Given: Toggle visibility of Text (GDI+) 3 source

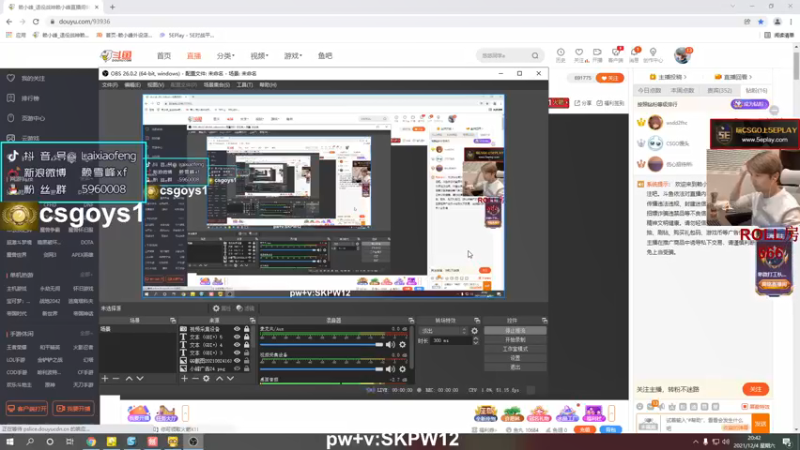Looking at the screenshot, I should tap(237, 353).
